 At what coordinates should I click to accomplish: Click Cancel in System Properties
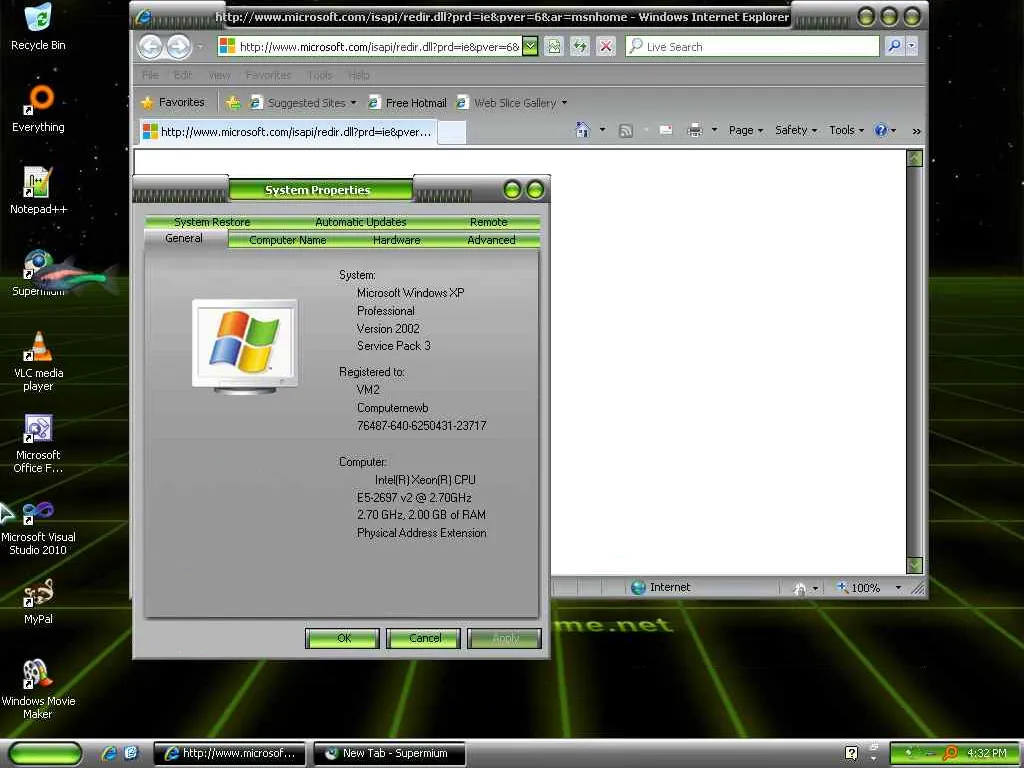pyautogui.click(x=423, y=638)
